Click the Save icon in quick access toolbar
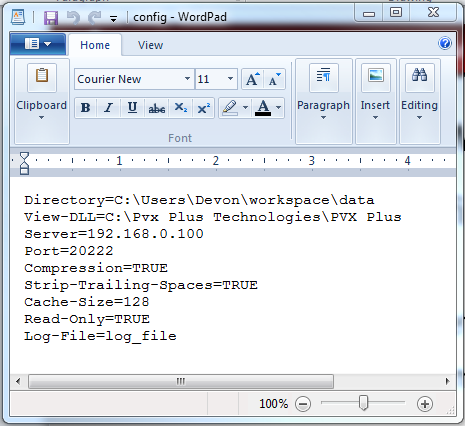Viewport: 465px width, 426px height. pos(51,17)
